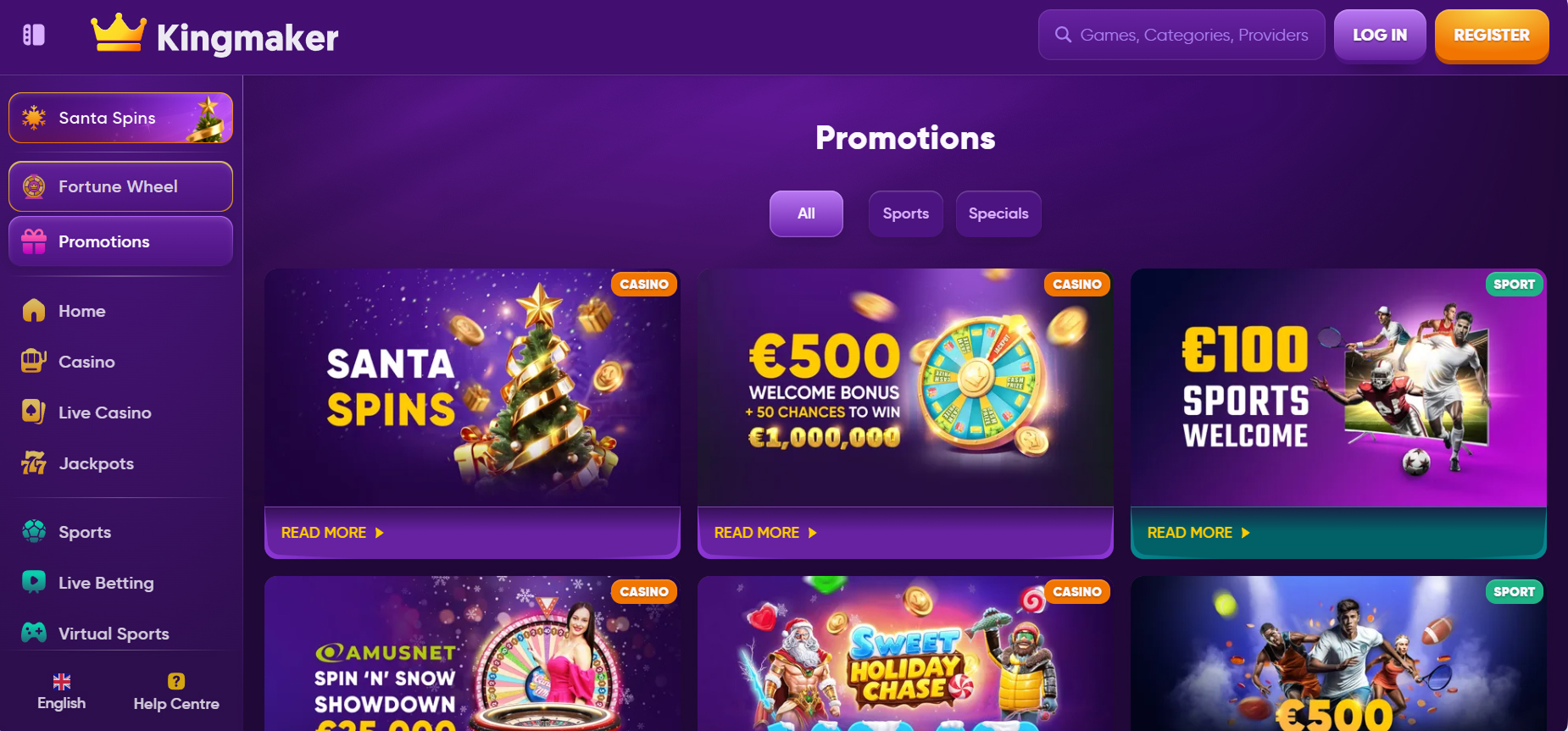This screenshot has height=731, width=1568.
Task: Expand Read More on €100 Sports Welcome
Action: click(1198, 533)
